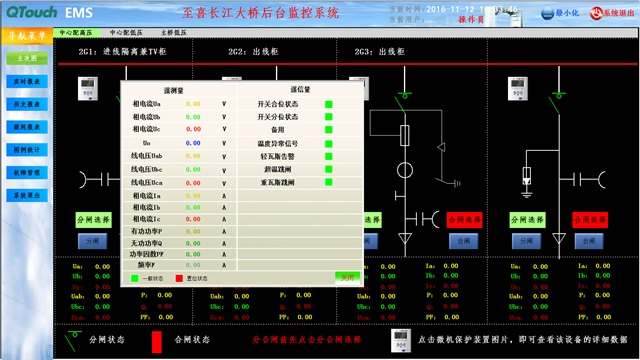Click the 最小化 globe icon

547,13
